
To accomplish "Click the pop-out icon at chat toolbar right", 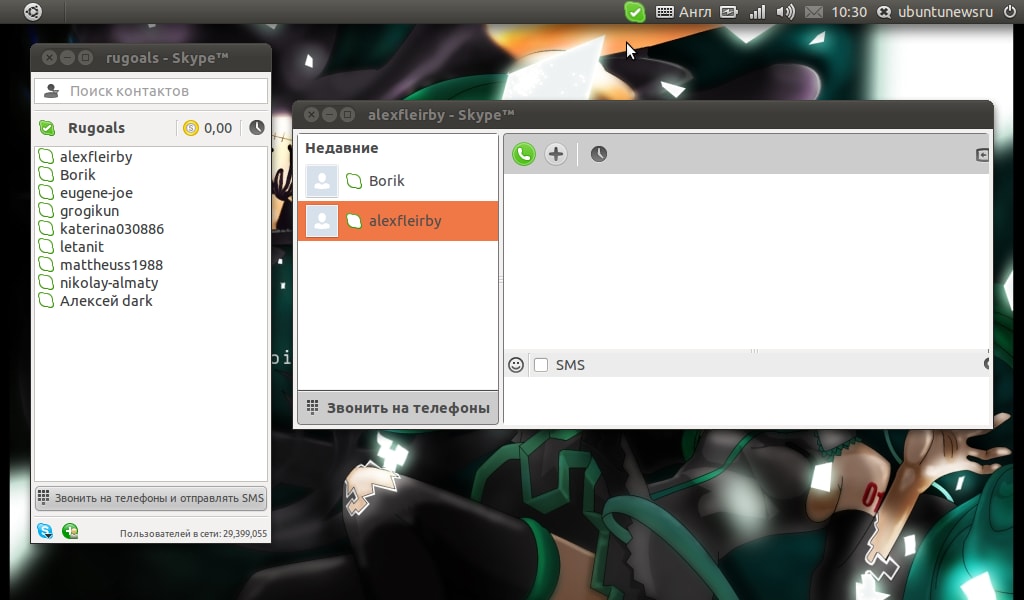I will click(x=982, y=155).
